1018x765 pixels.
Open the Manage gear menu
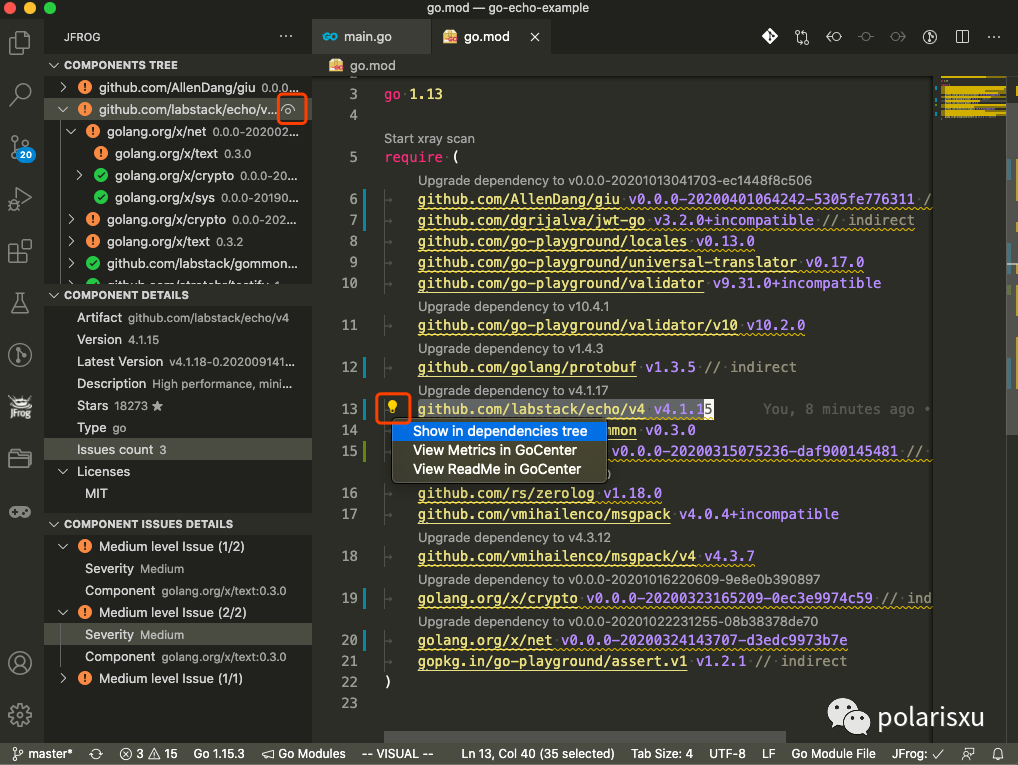click(20, 714)
